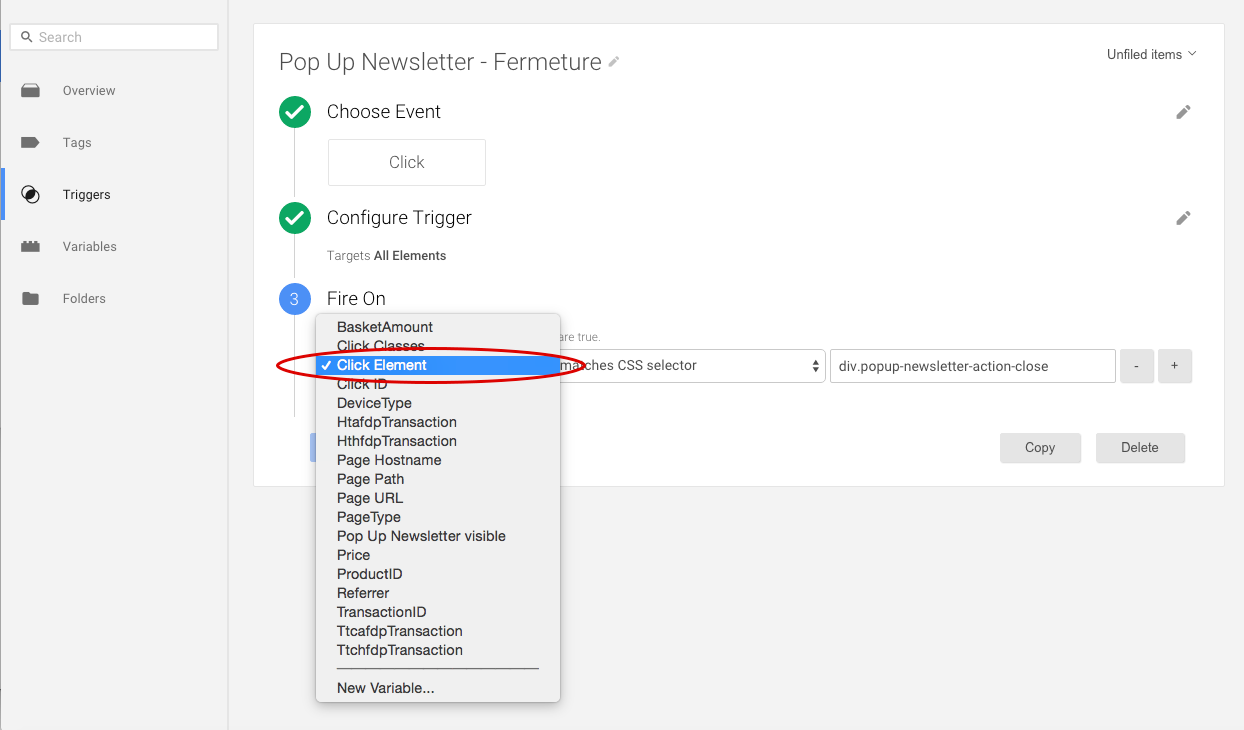
Task: Click New Variable... at list bottom
Action: tap(438, 688)
